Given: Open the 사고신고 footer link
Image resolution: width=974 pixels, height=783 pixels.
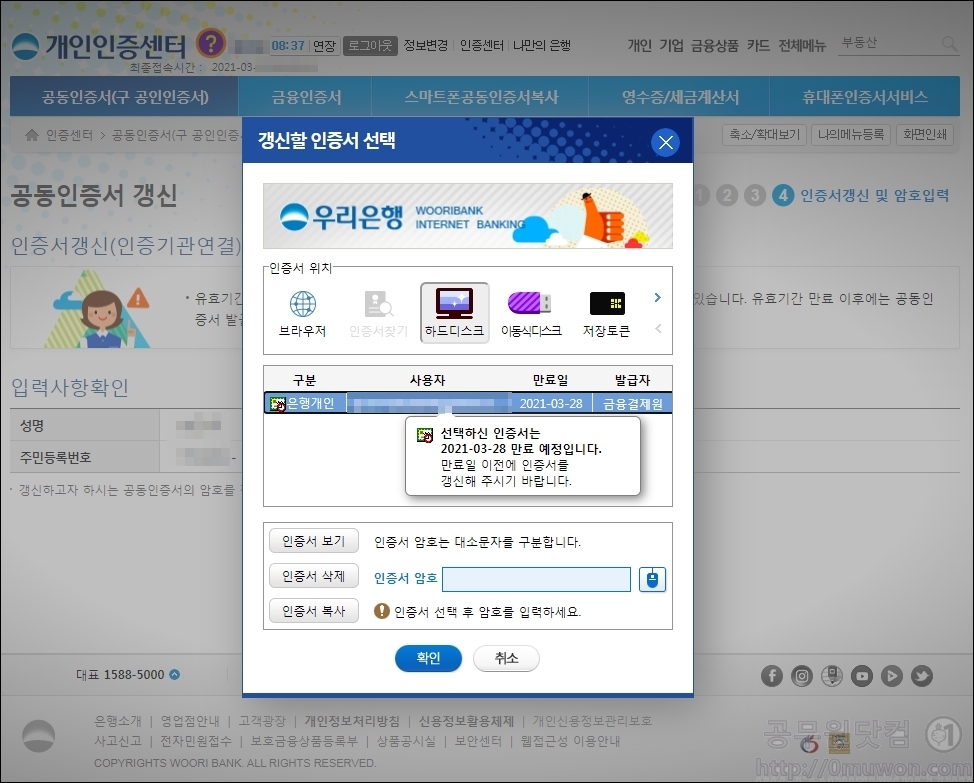Looking at the screenshot, I should (118, 741).
